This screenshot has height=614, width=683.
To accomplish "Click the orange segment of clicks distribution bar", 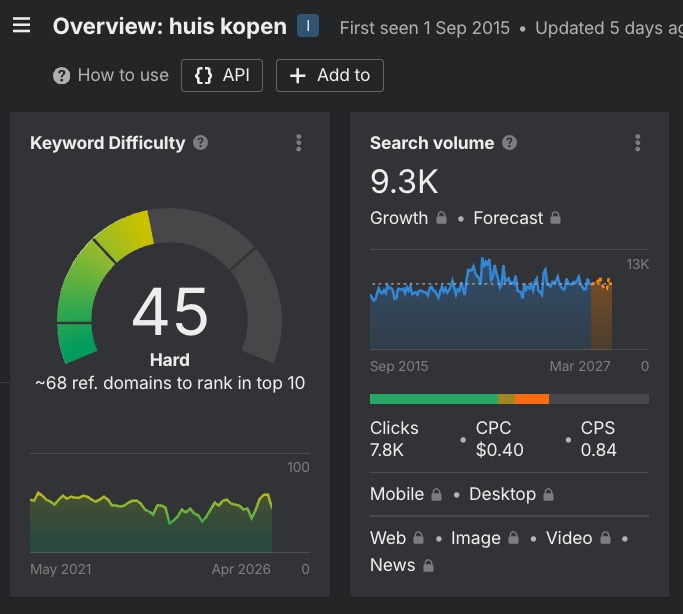I will (x=532, y=399).
